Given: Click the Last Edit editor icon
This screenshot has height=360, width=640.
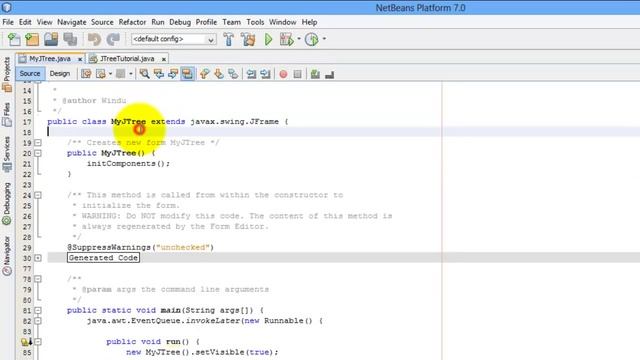Looking at the screenshot, I should 86,74.
